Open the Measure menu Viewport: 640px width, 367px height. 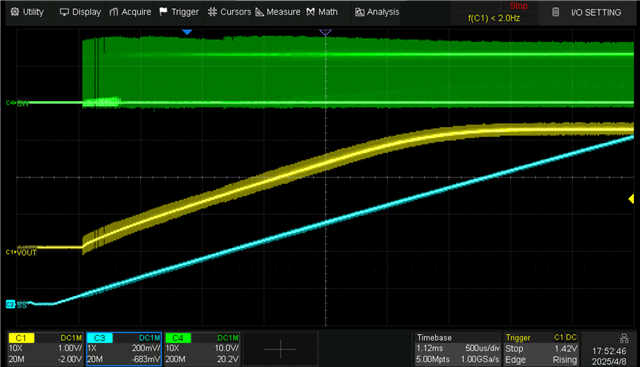(278, 12)
